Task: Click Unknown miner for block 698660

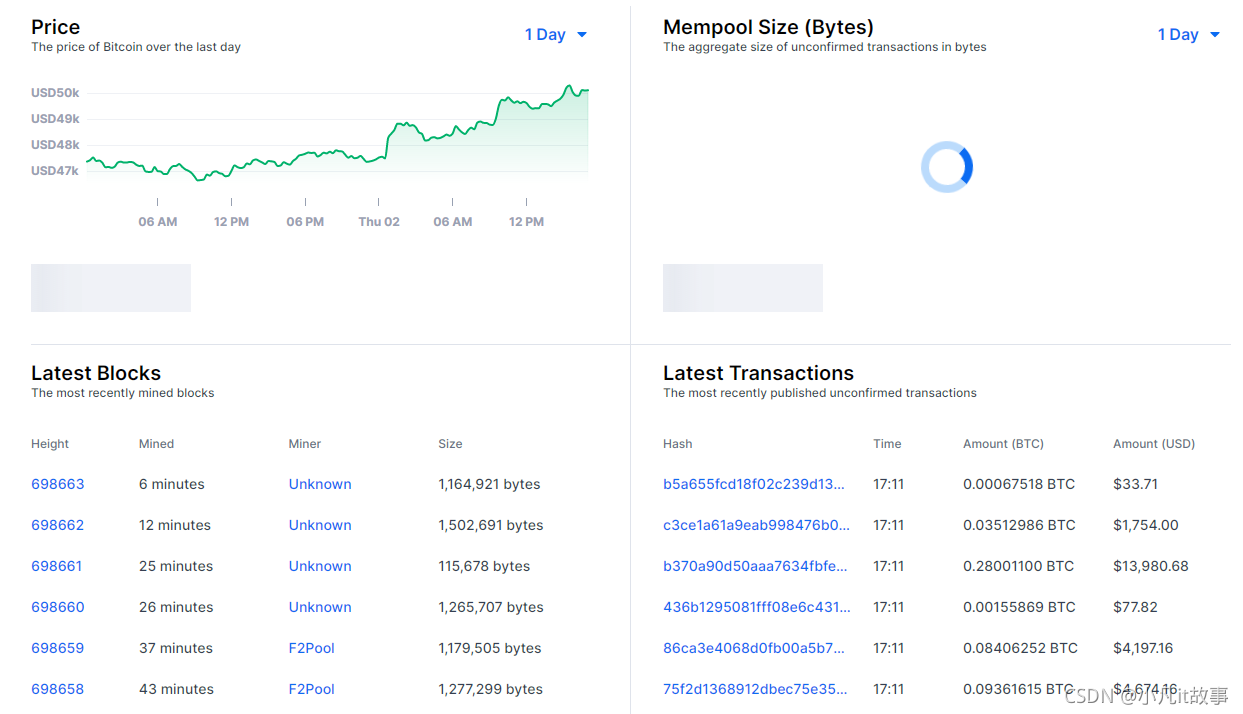Action: (x=320, y=607)
